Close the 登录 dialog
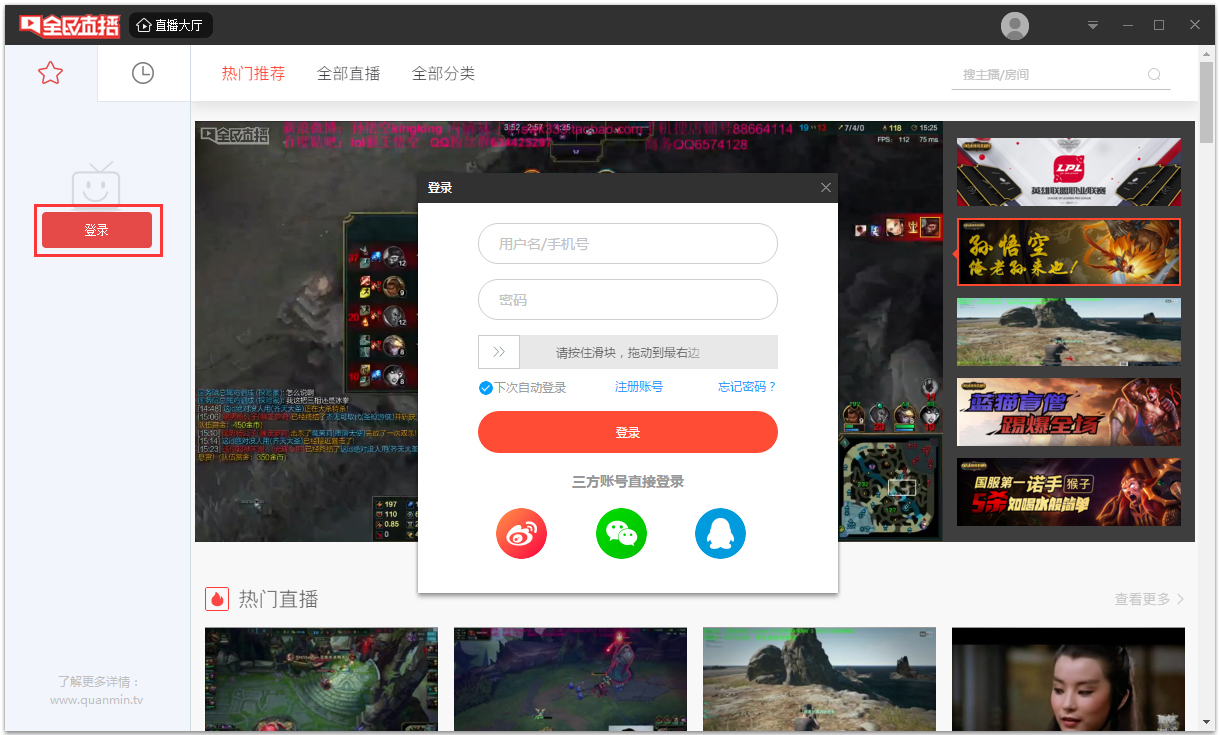This screenshot has height=735, width=1220. click(825, 188)
